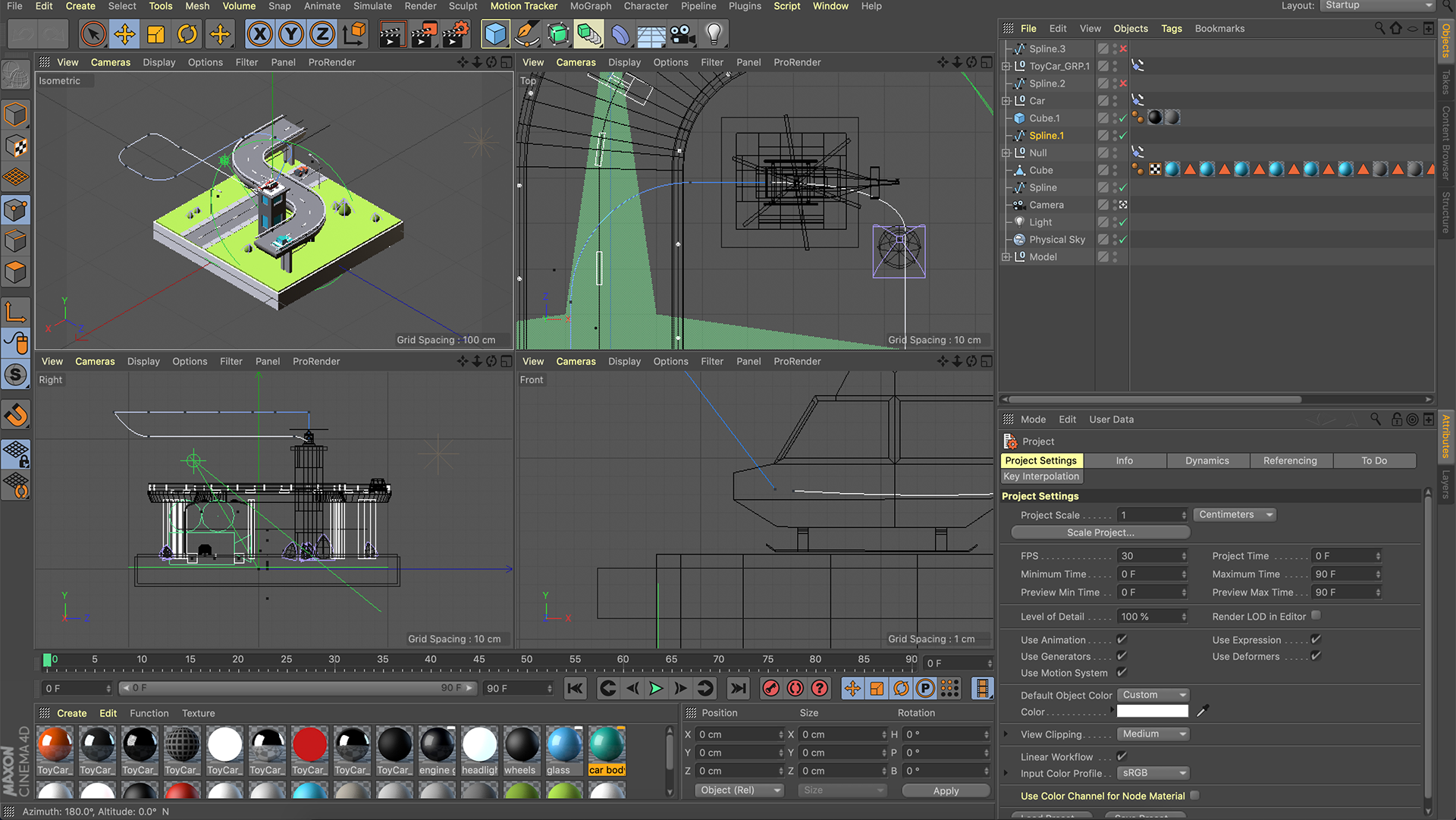Image resolution: width=1456 pixels, height=820 pixels.
Task: Switch to the Dynamics tab
Action: click(1207, 460)
